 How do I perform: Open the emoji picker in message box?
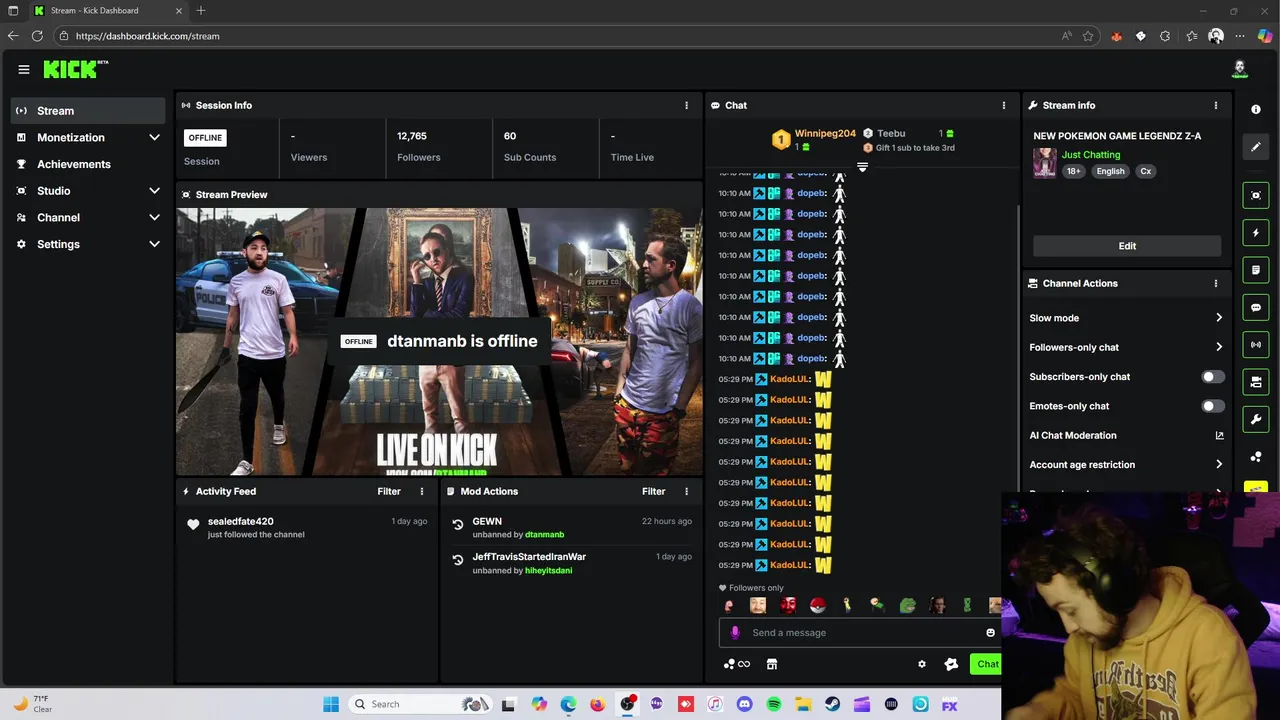point(991,632)
